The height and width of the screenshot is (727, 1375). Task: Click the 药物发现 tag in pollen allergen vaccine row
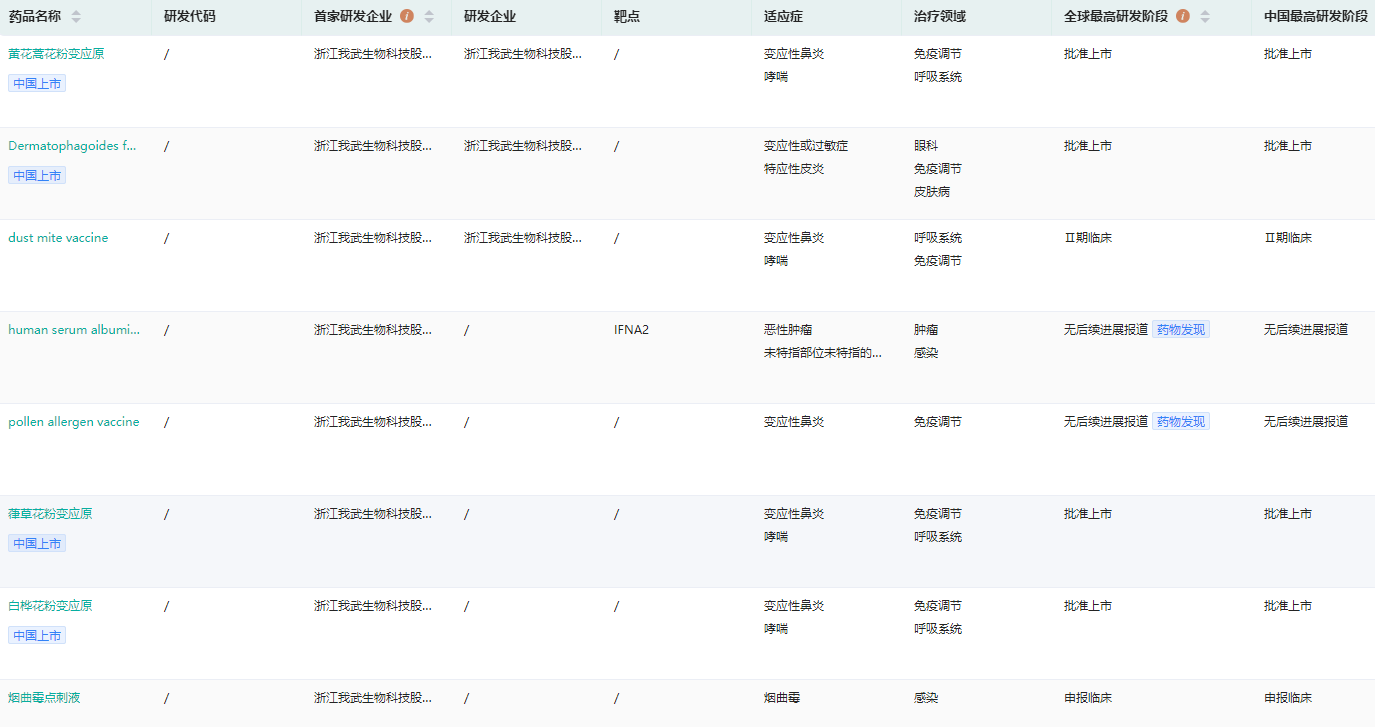tap(1181, 422)
